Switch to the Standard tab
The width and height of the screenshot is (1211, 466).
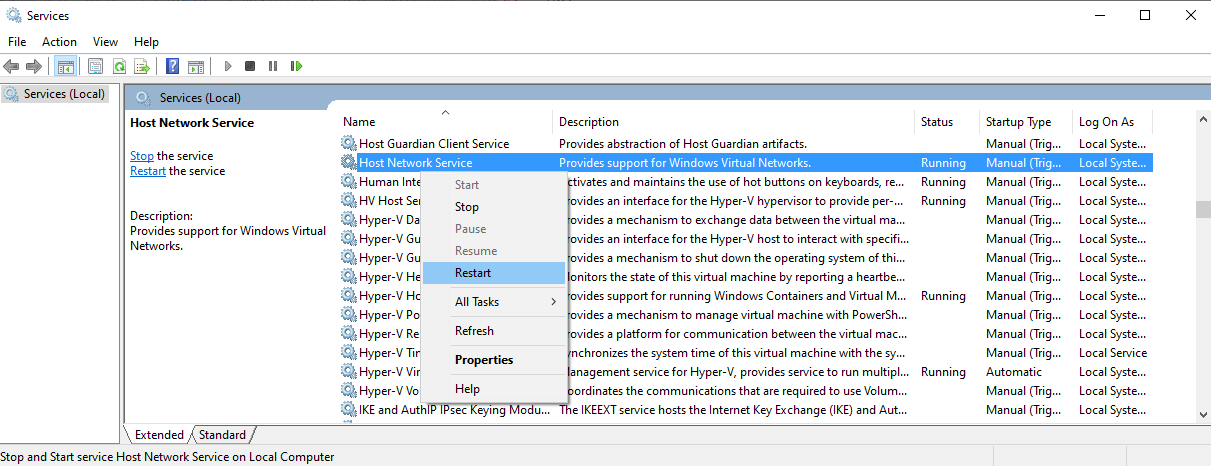[222, 435]
